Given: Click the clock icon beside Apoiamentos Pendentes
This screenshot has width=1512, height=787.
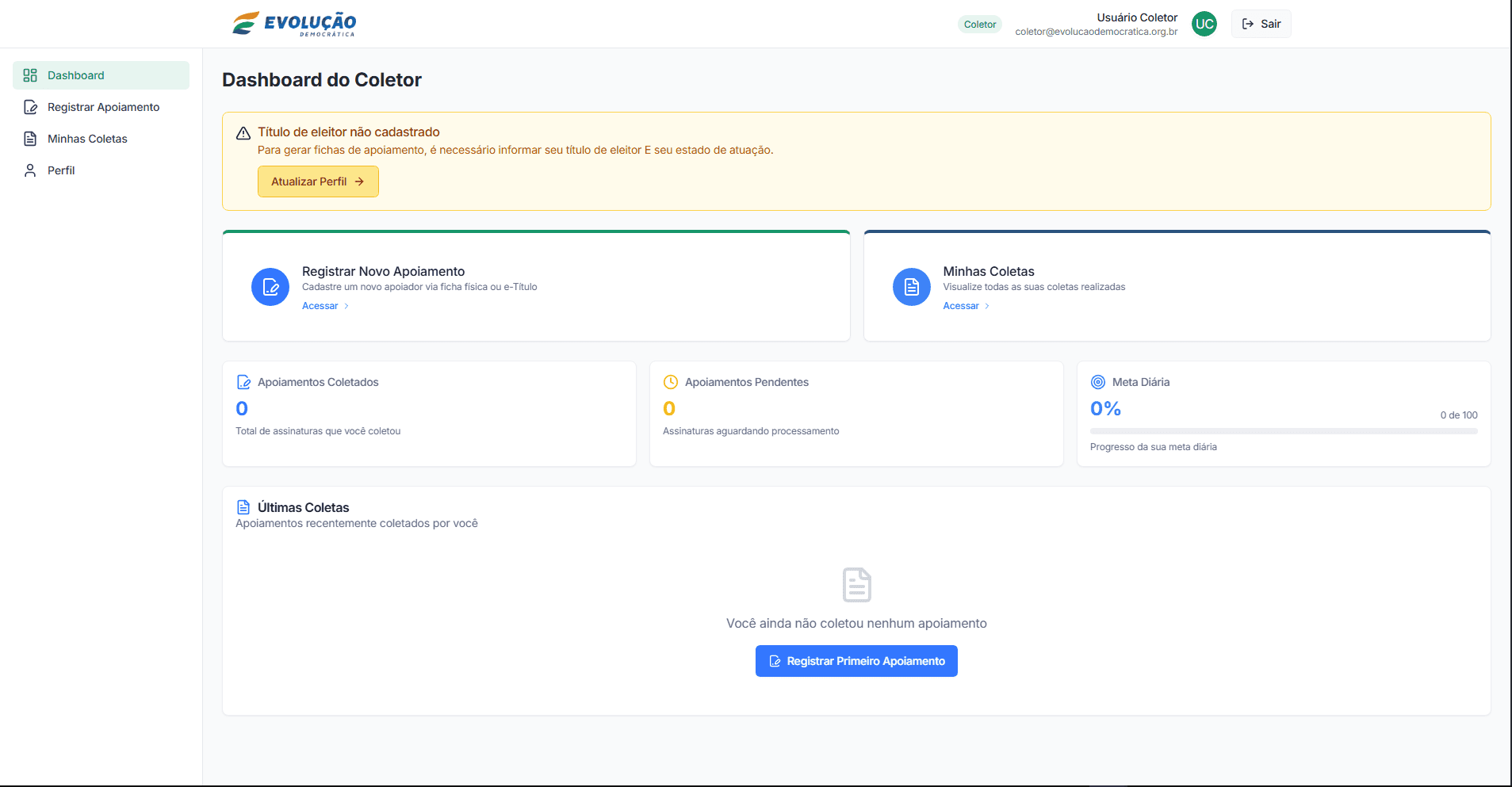Looking at the screenshot, I should tap(671, 382).
